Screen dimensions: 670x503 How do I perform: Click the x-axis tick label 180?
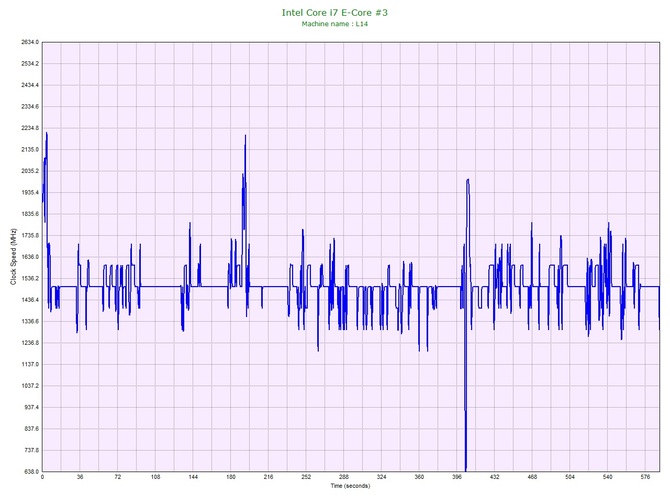pos(231,477)
